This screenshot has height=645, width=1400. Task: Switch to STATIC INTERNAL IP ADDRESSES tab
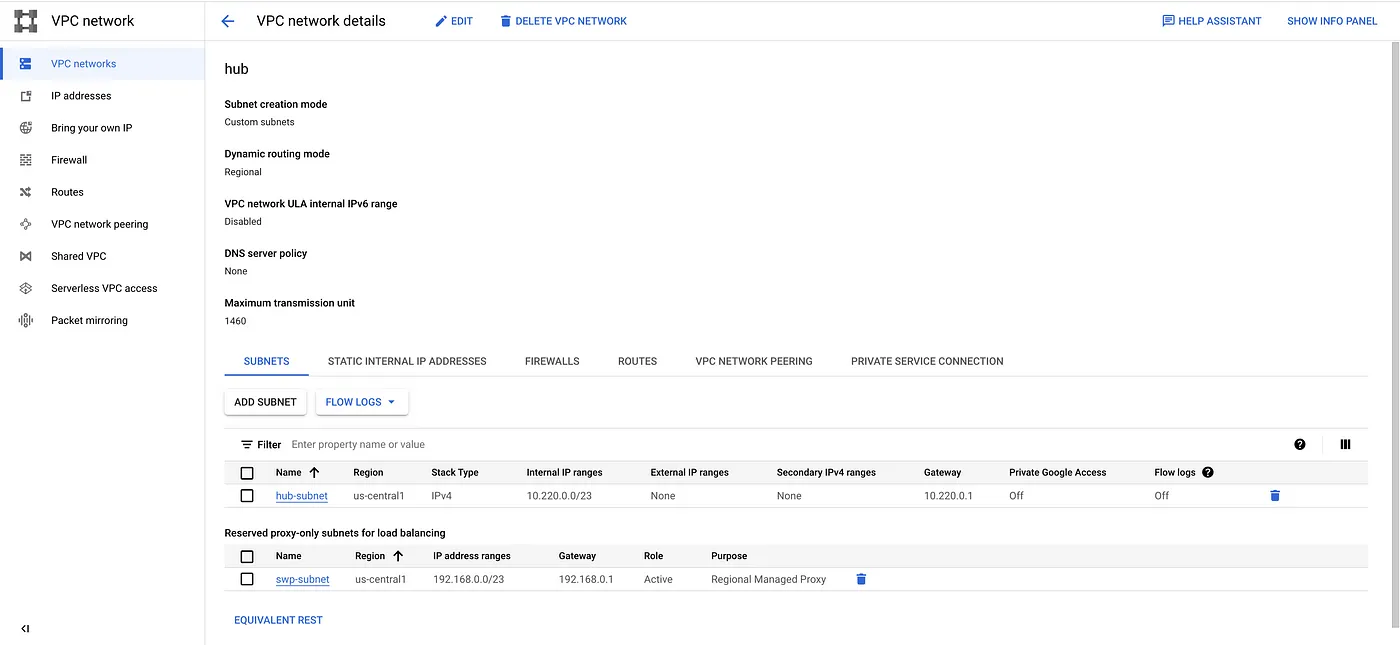[407, 361]
